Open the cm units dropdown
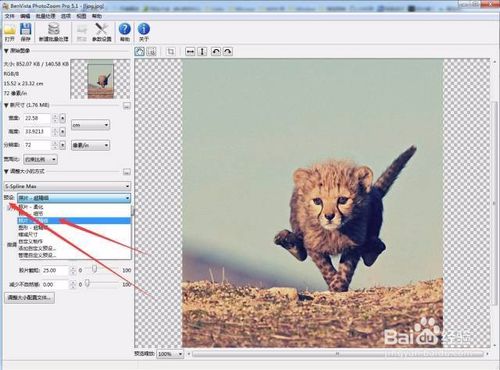Viewport: 500px width, 370px height. [90, 125]
